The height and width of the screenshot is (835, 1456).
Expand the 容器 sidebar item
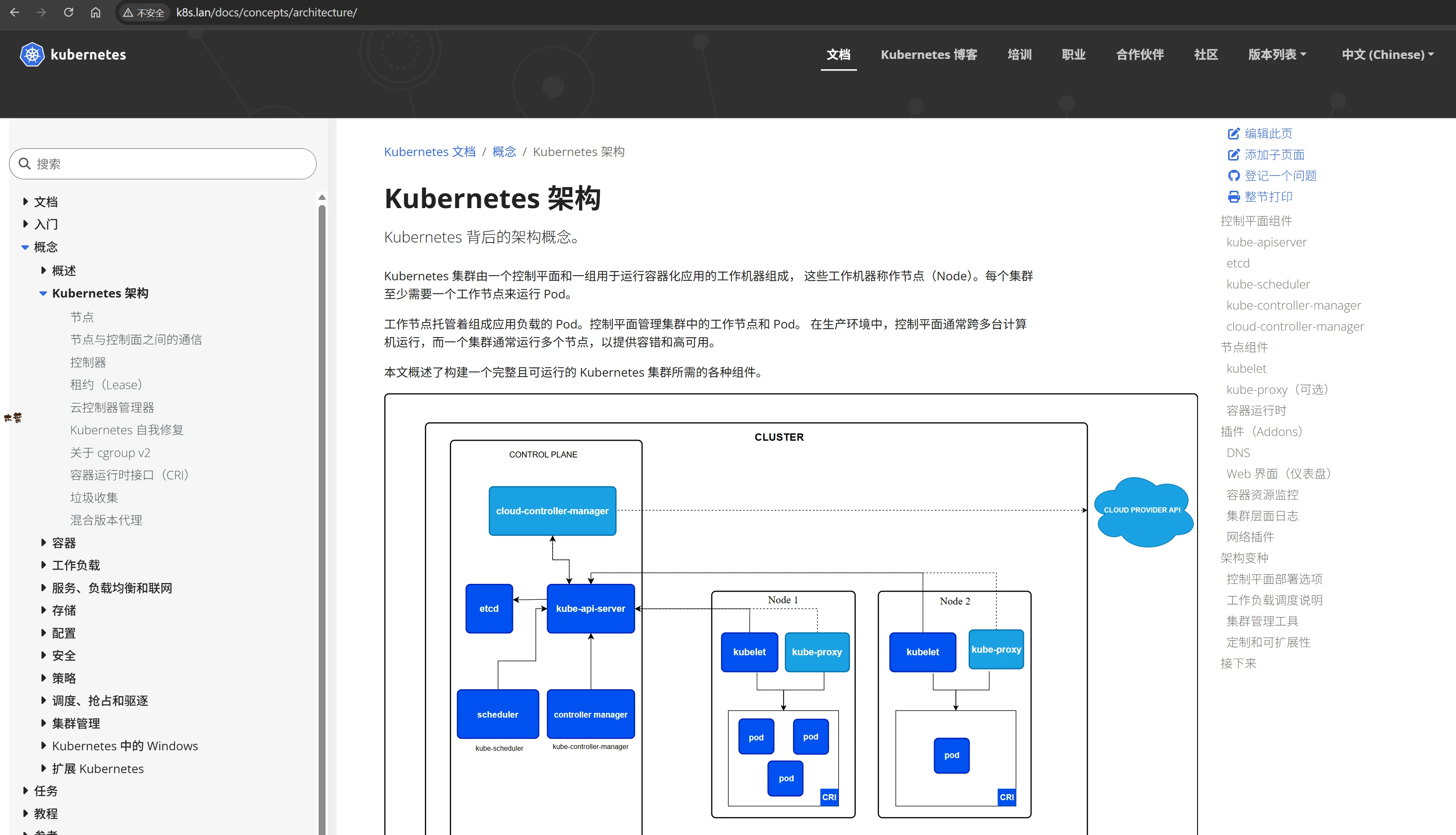tap(43, 542)
